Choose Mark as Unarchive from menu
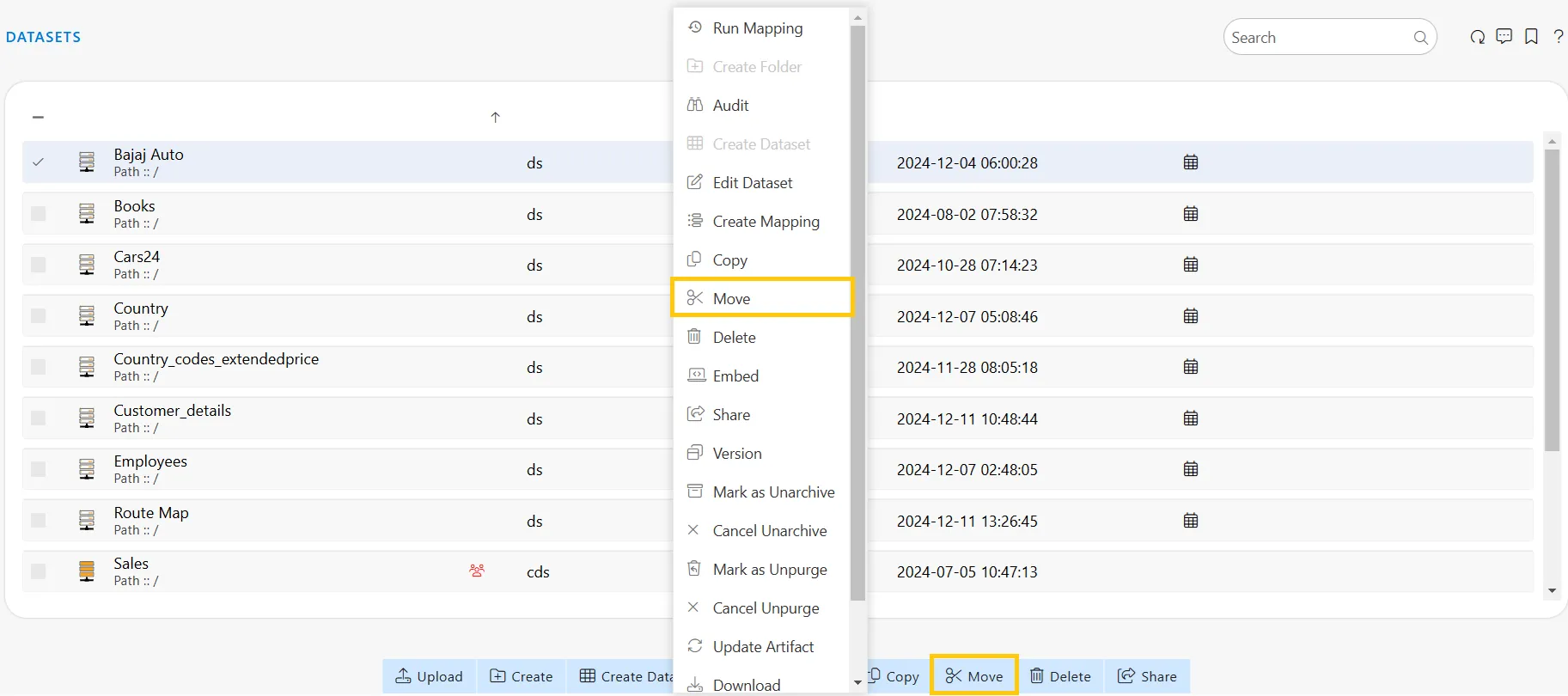Image resolution: width=1568 pixels, height=696 pixels. click(x=761, y=491)
